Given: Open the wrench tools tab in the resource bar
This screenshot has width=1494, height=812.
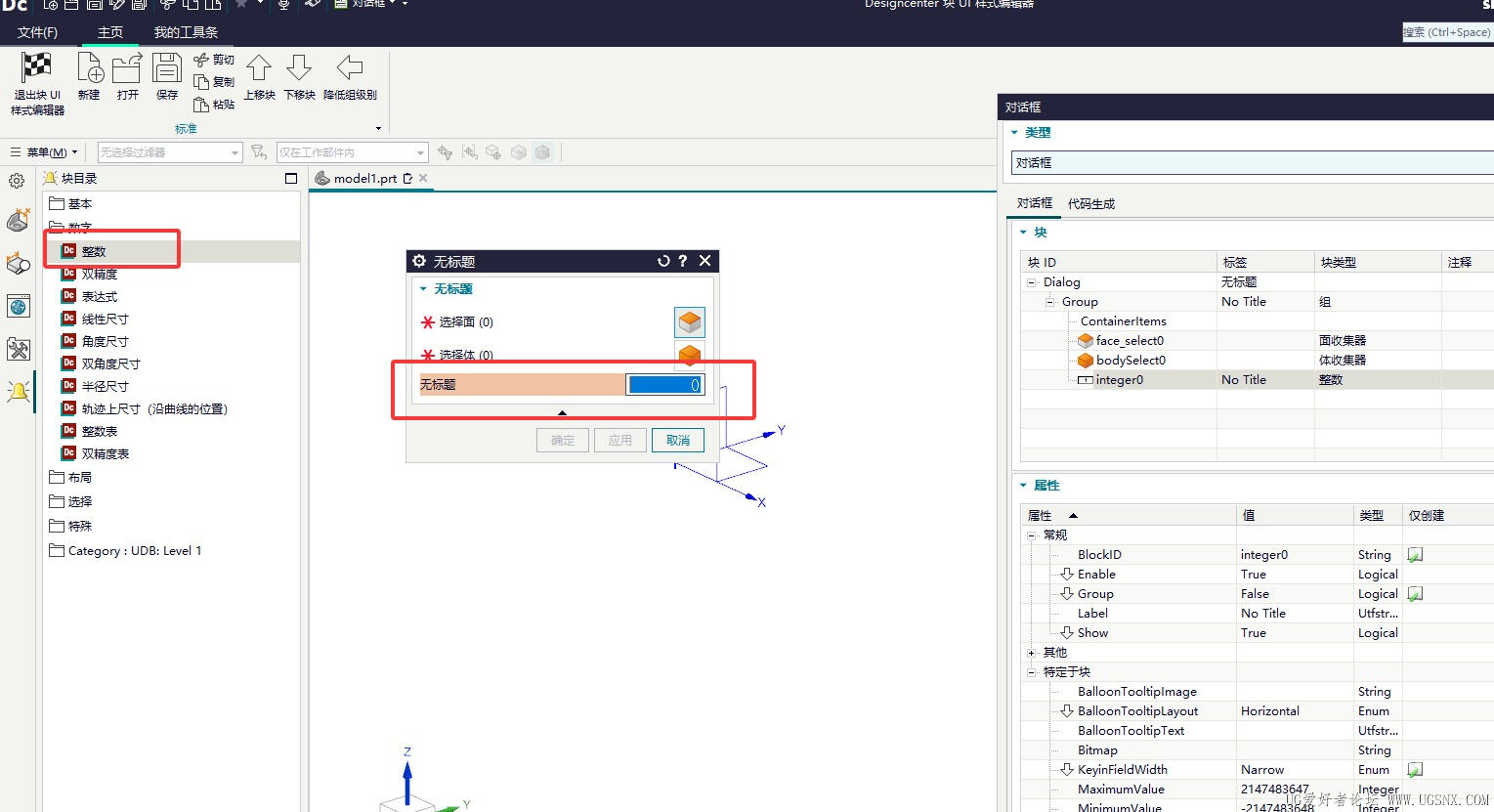Looking at the screenshot, I should 18,349.
